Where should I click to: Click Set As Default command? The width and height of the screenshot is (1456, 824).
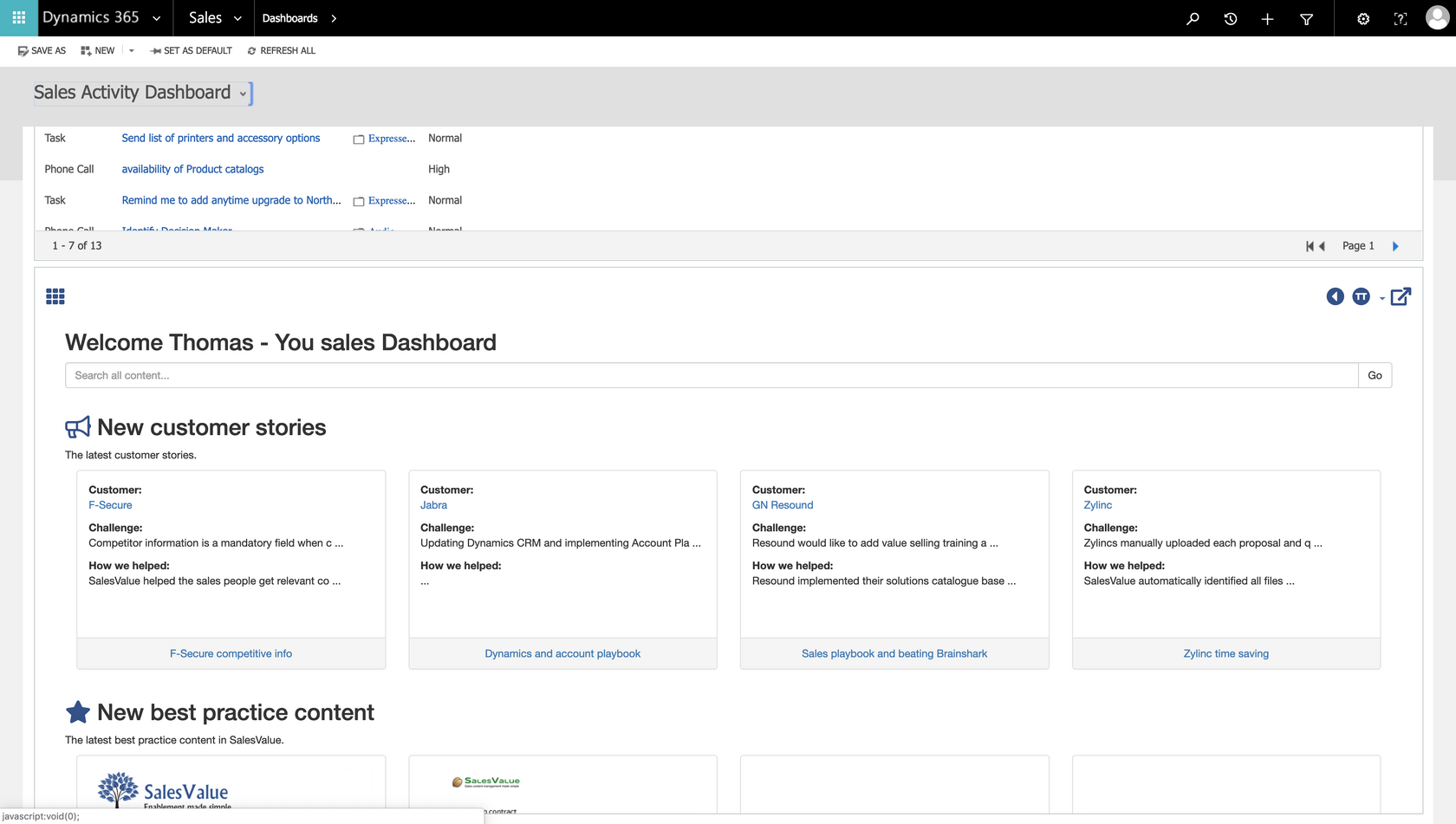pos(192,51)
